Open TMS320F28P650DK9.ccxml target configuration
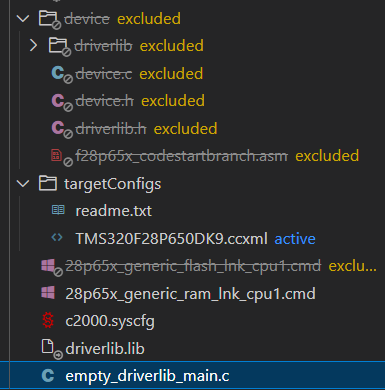385x390 pixels. [171, 239]
